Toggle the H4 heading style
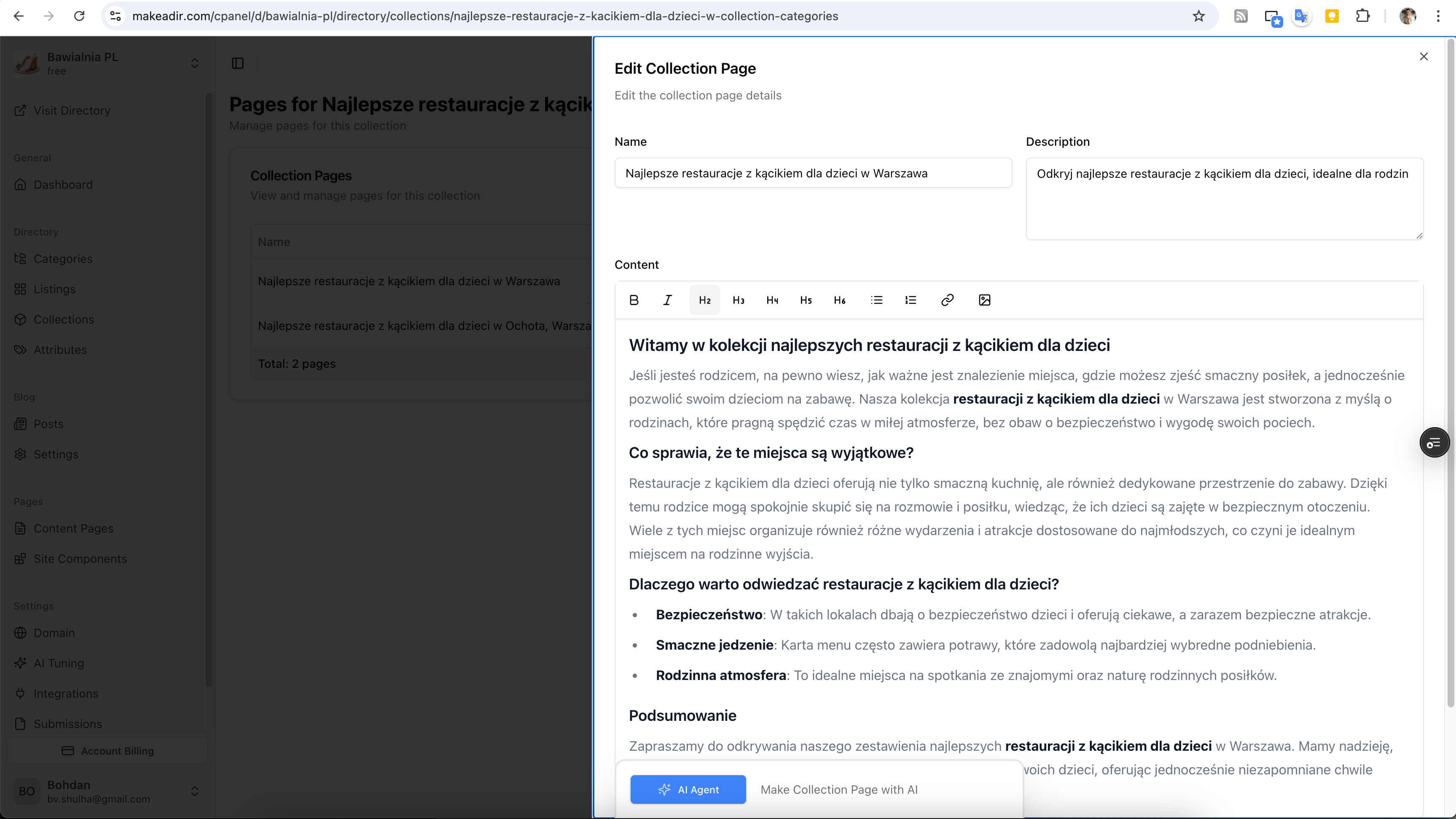This screenshot has height=819, width=1456. (x=772, y=300)
